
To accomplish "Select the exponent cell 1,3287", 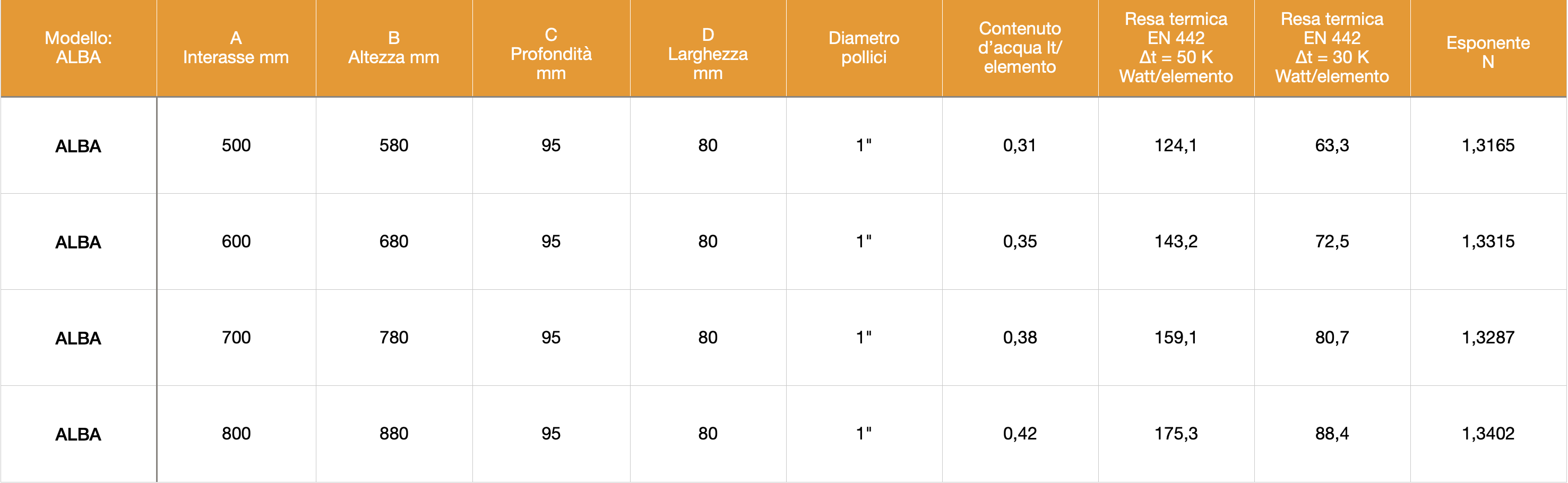I will pos(1488,338).
